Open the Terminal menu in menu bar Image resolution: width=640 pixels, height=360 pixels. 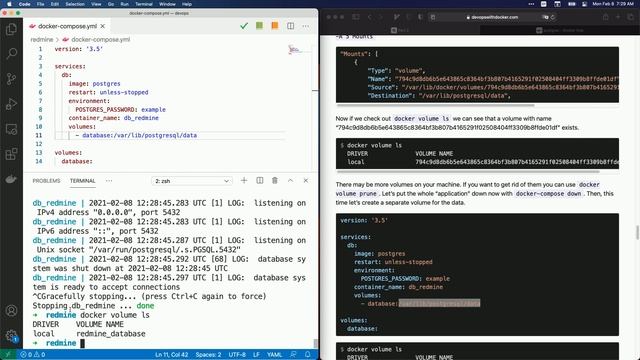click(x=144, y=4)
